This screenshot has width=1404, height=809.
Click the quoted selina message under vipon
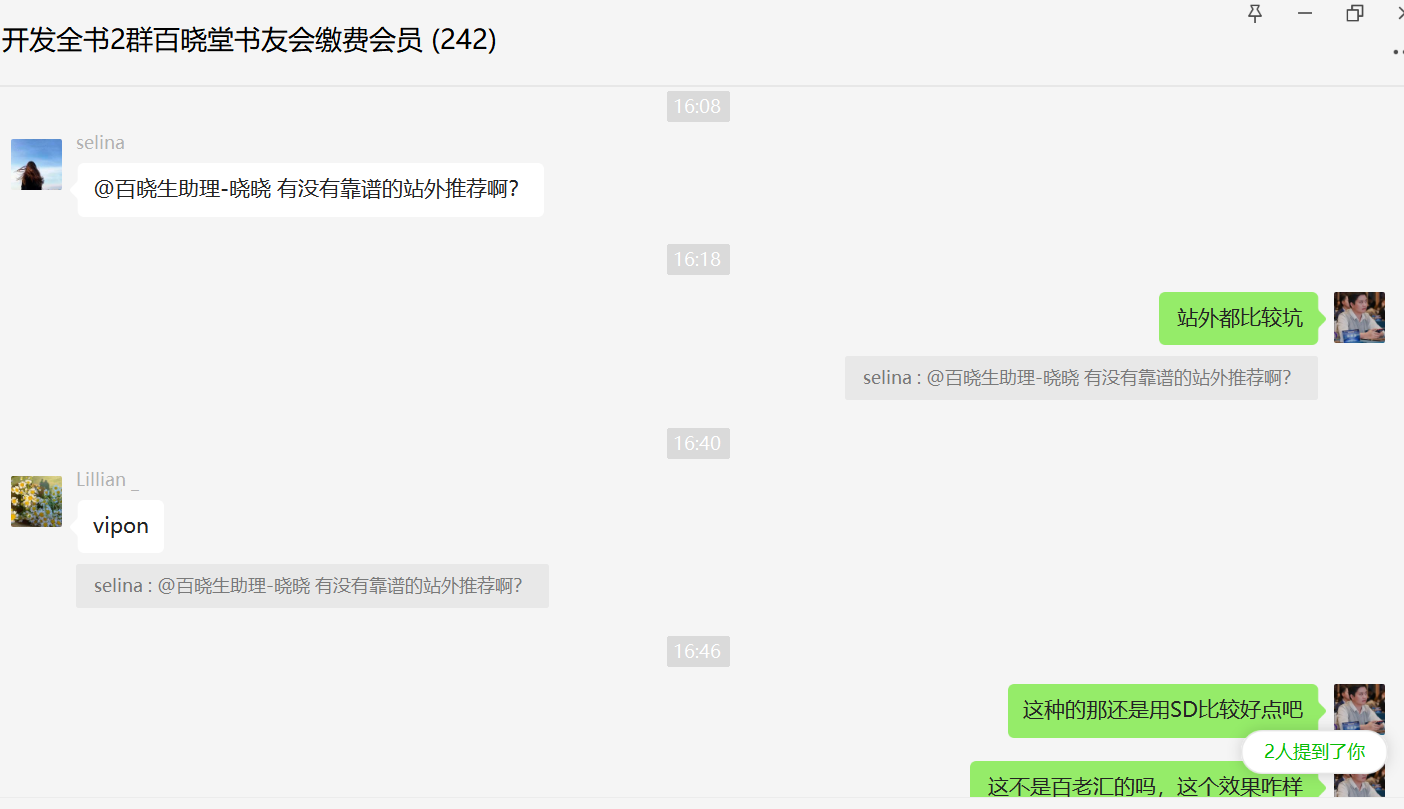312,586
